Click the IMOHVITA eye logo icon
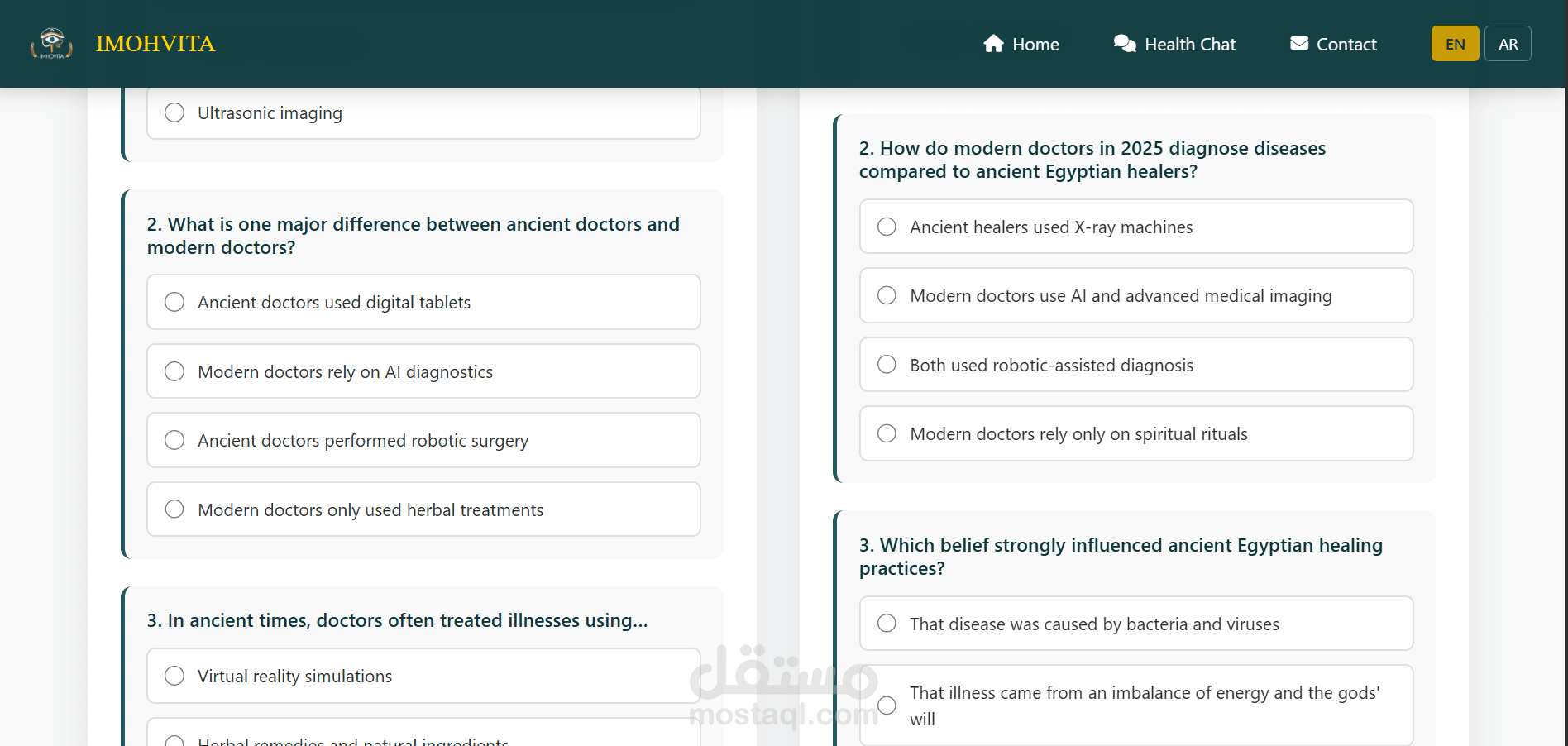 click(51, 43)
